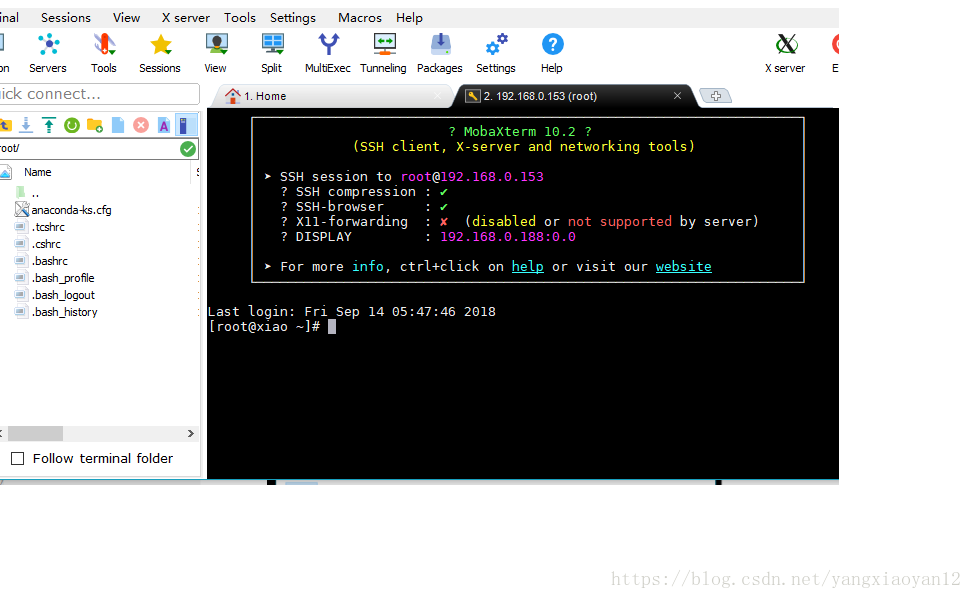The width and height of the screenshot is (972, 599).
Task: Open the Macros menu
Action: pyautogui.click(x=360, y=17)
